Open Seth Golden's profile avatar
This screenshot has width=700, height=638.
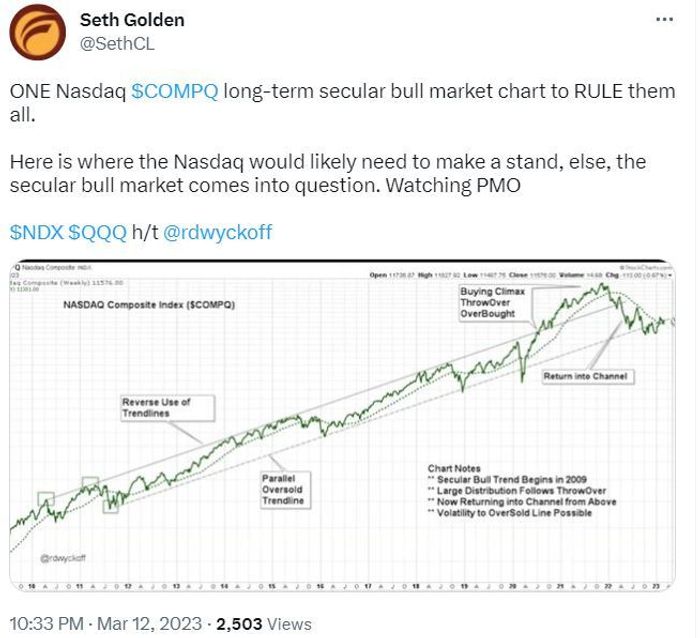[38, 32]
